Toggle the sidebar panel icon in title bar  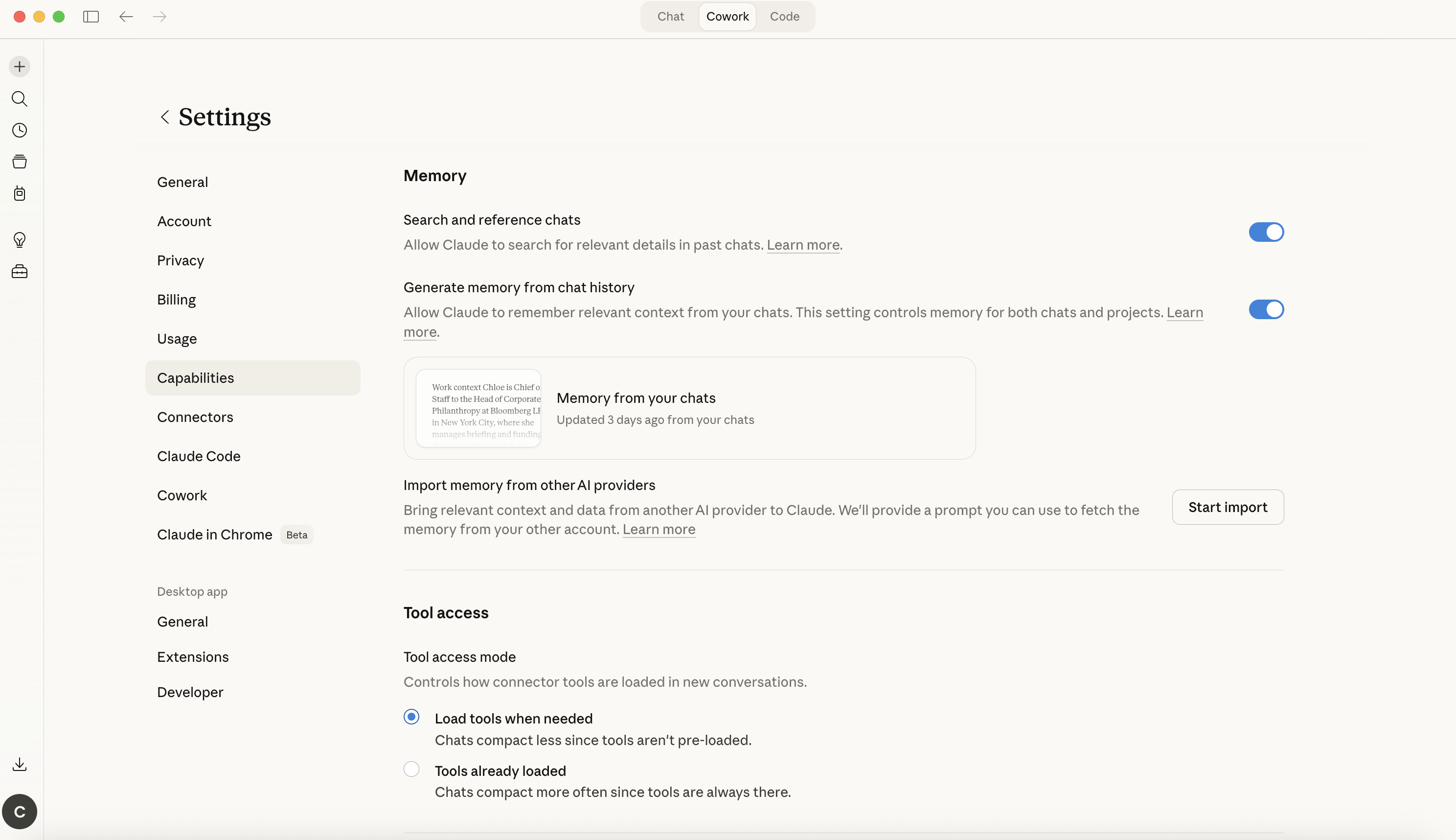[91, 17]
